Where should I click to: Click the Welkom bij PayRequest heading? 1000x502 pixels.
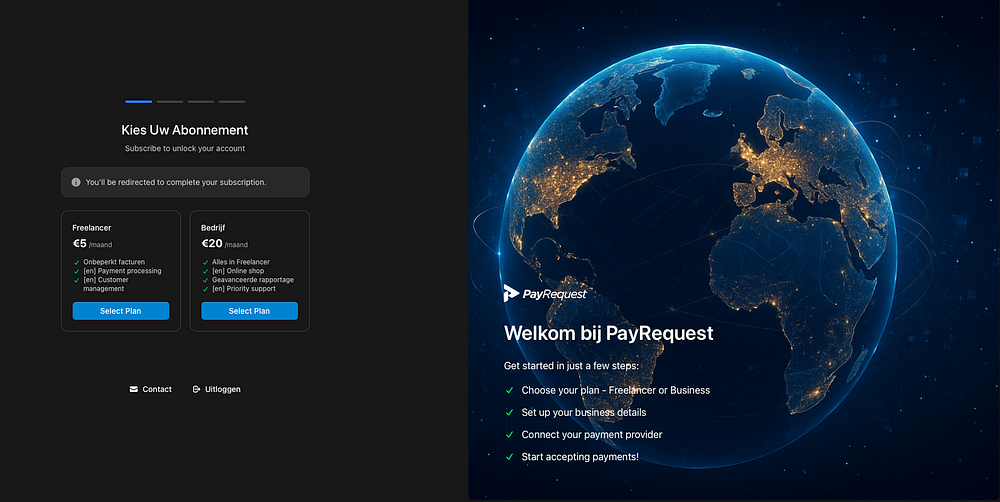608,333
